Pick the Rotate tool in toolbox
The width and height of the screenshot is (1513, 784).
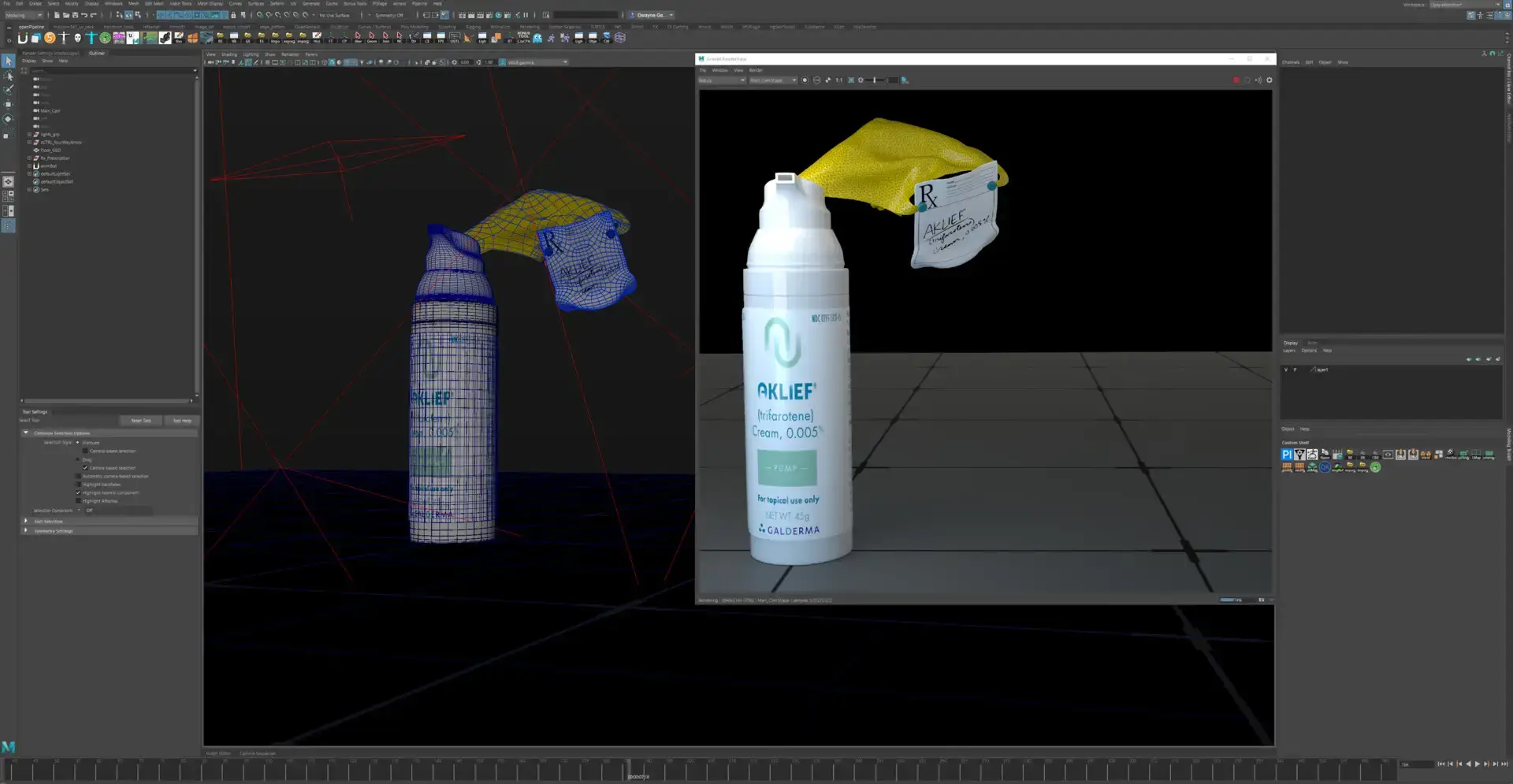8,119
